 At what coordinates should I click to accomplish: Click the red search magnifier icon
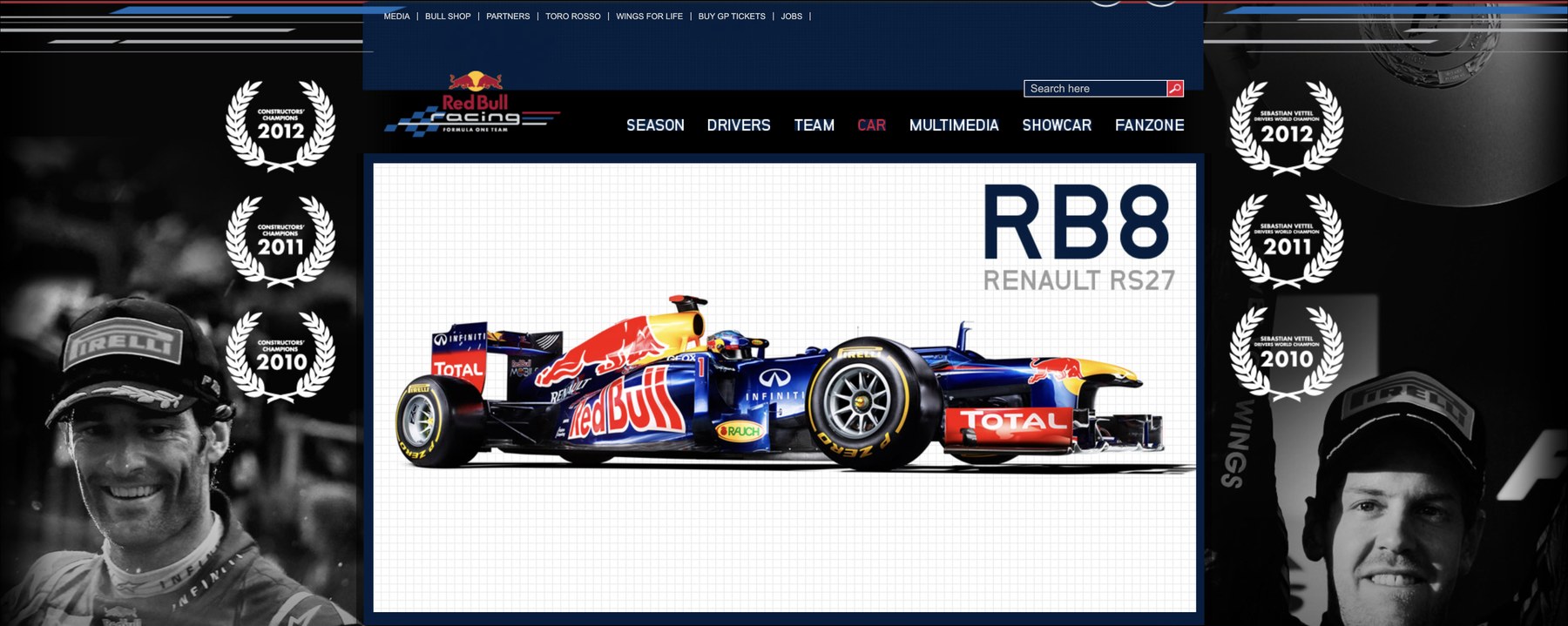(x=1175, y=88)
